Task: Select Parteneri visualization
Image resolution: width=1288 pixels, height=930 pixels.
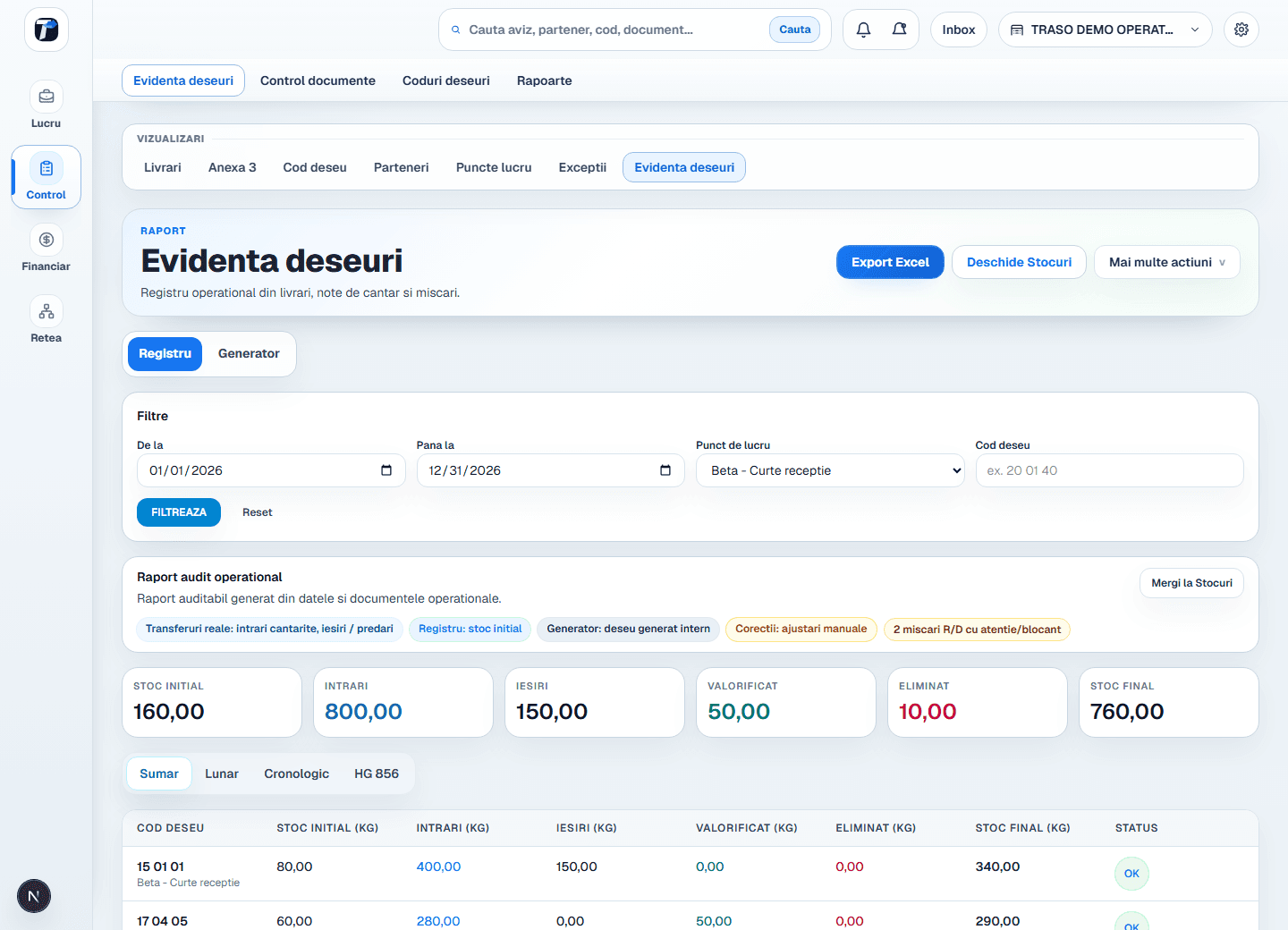Action: point(402,167)
